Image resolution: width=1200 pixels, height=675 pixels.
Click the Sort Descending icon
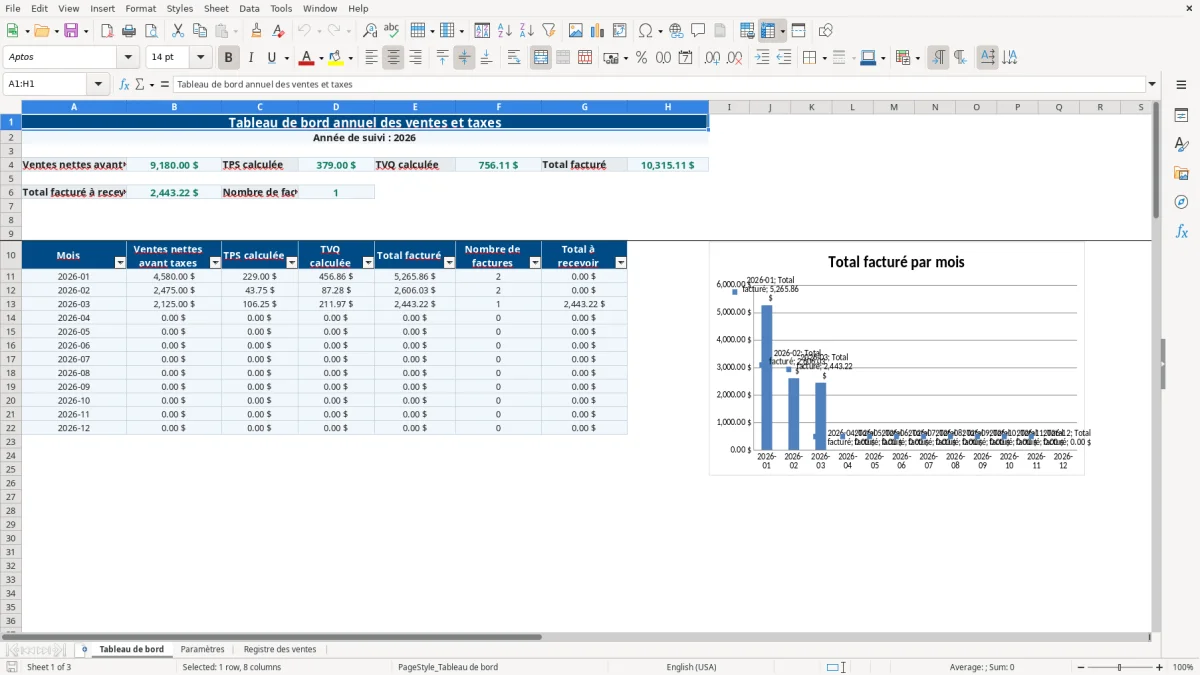pos(527,31)
